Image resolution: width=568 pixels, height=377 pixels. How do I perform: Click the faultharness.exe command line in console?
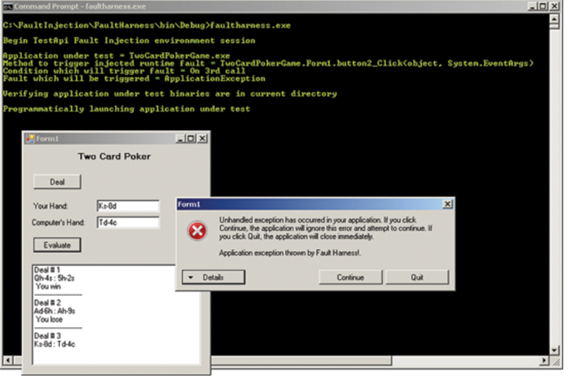point(147,25)
